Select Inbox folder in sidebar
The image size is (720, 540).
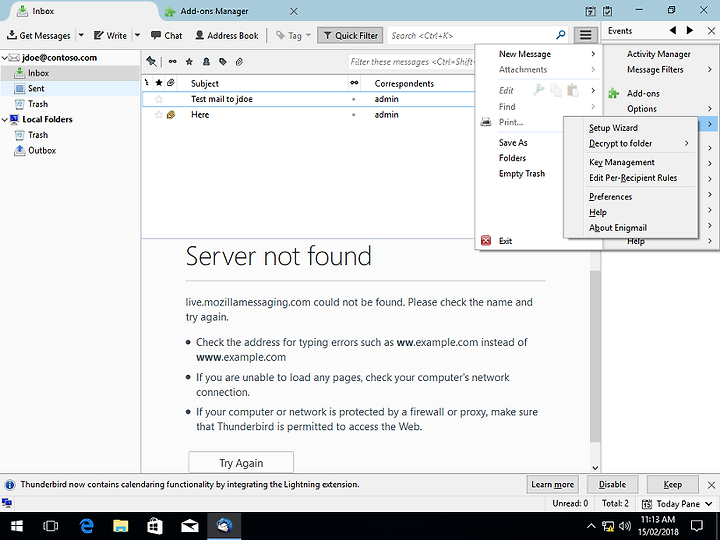[x=70, y=73]
